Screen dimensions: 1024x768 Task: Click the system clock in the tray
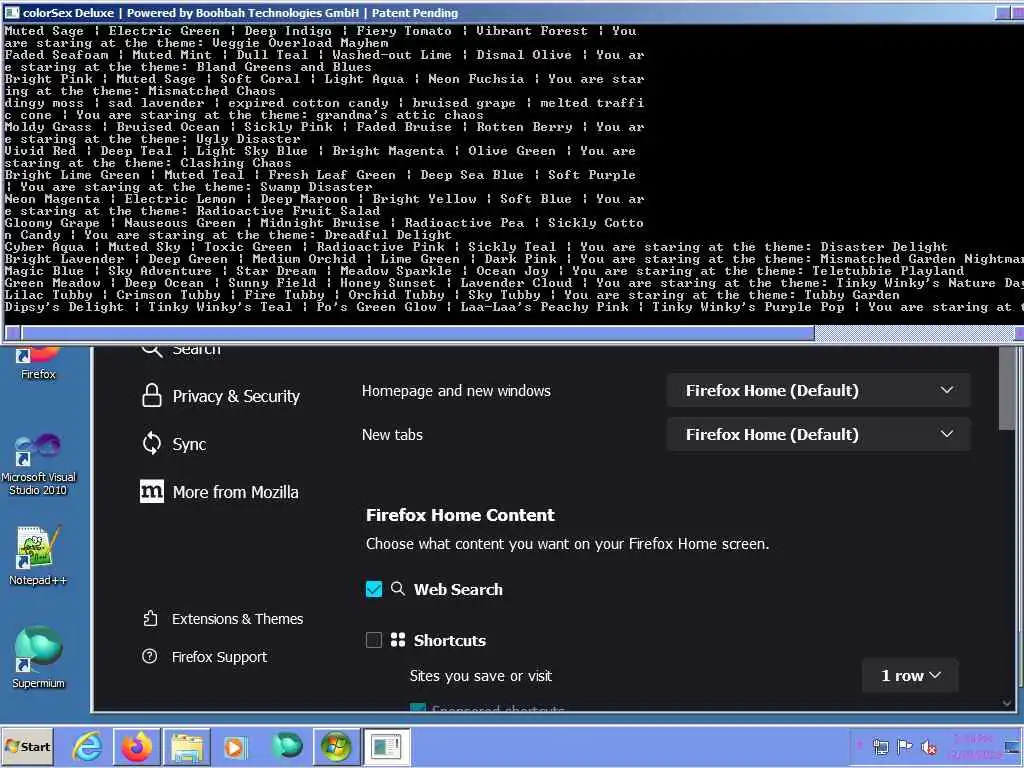pyautogui.click(x=973, y=746)
